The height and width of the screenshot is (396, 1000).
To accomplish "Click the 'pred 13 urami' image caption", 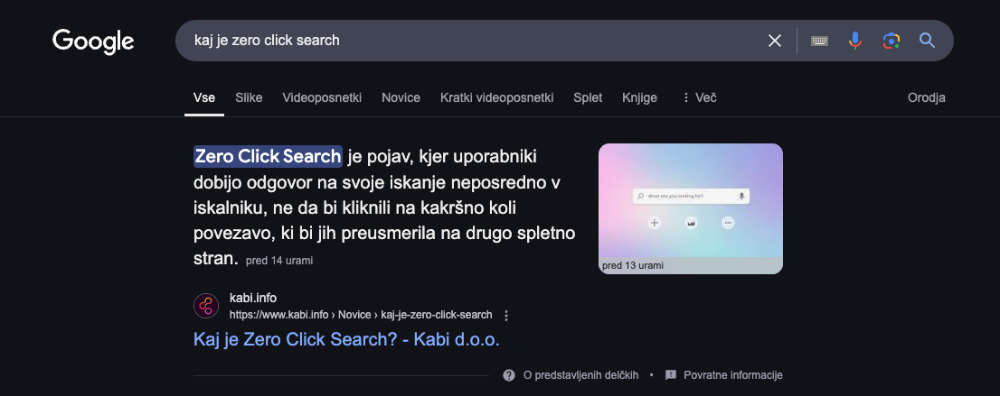I will point(633,265).
